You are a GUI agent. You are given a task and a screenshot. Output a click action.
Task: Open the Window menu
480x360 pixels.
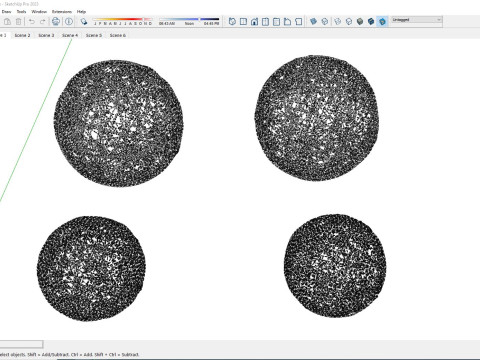tap(39, 12)
